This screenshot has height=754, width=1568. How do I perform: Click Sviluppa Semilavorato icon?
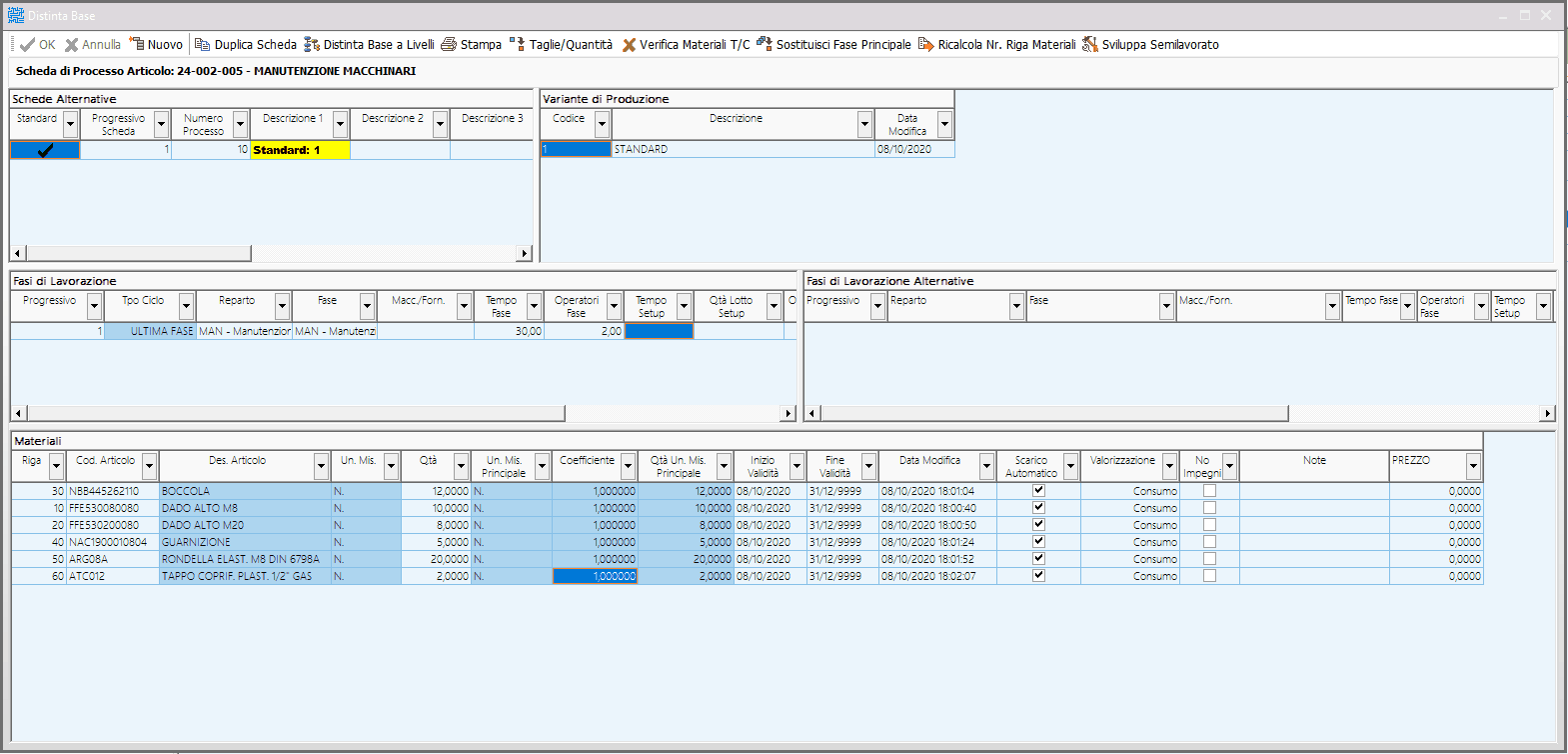click(1090, 45)
